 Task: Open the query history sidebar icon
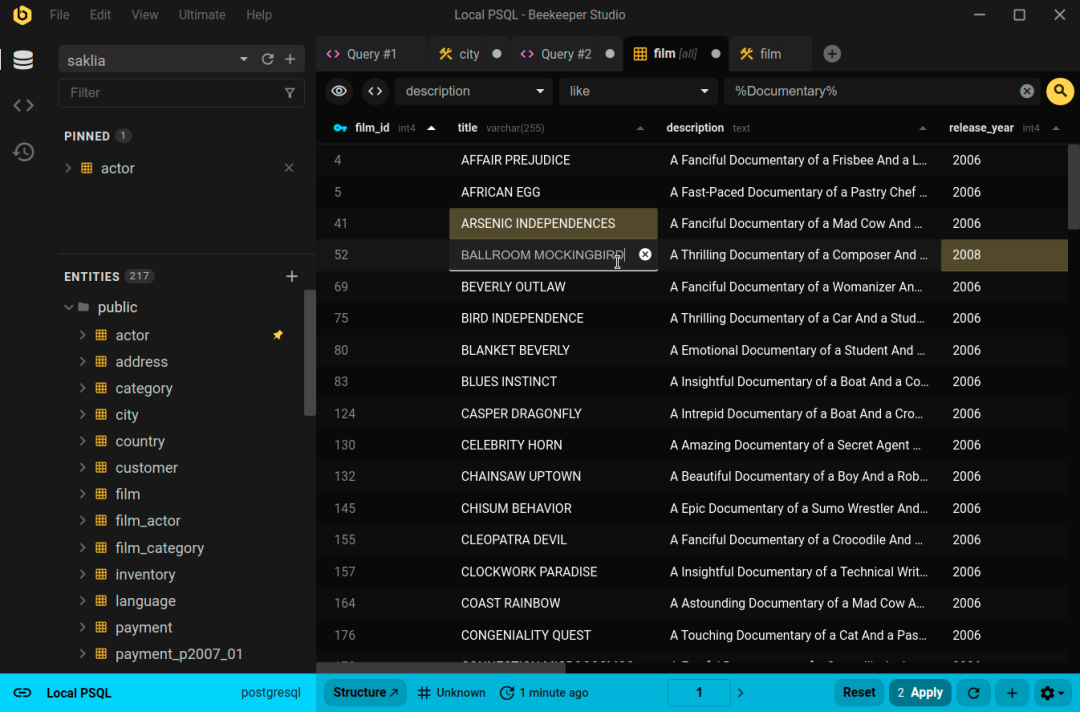(23, 152)
